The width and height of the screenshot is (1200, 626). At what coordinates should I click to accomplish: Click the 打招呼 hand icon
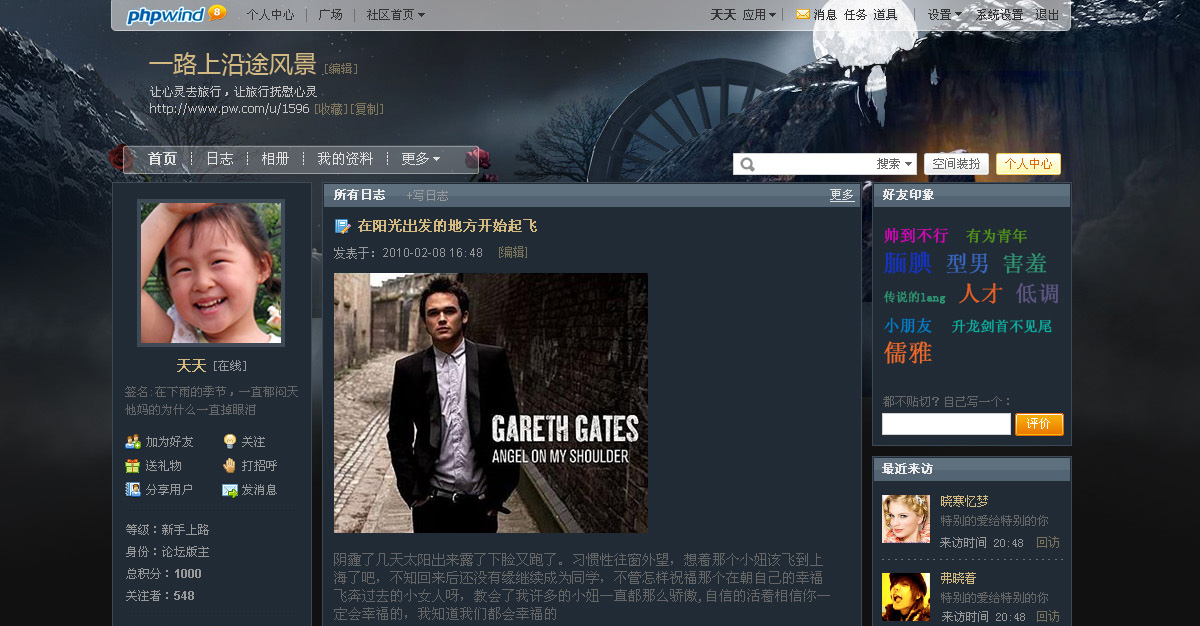[229, 465]
